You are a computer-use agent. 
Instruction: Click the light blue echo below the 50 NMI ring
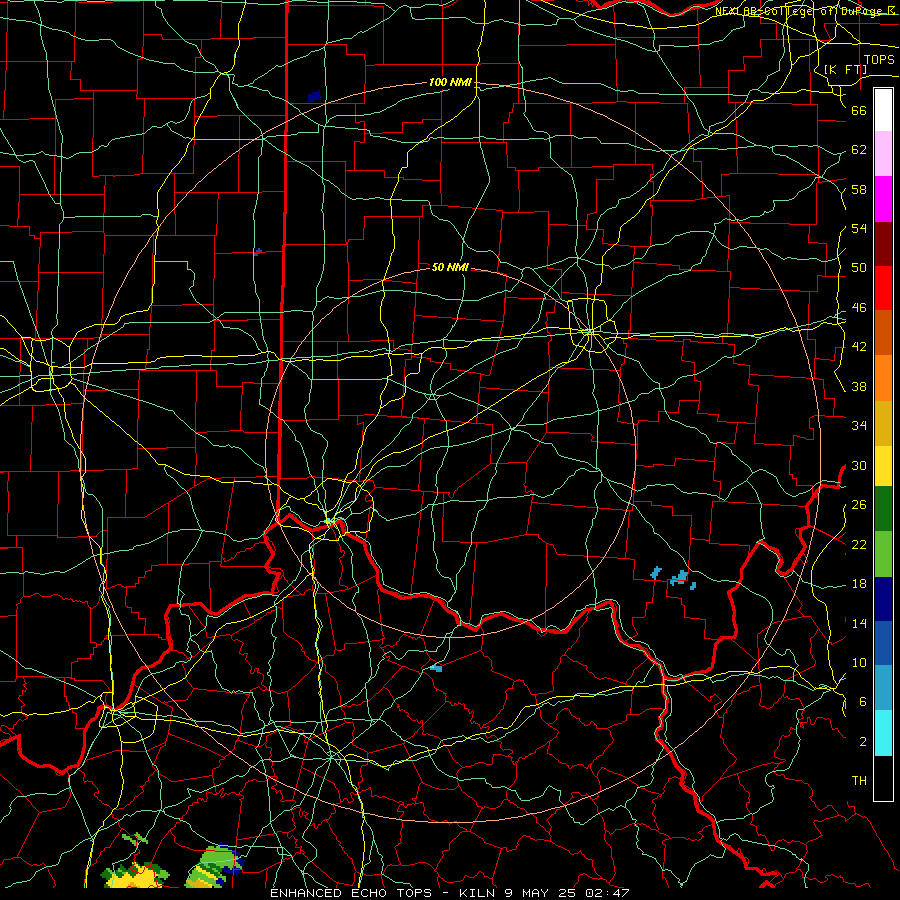click(436, 668)
